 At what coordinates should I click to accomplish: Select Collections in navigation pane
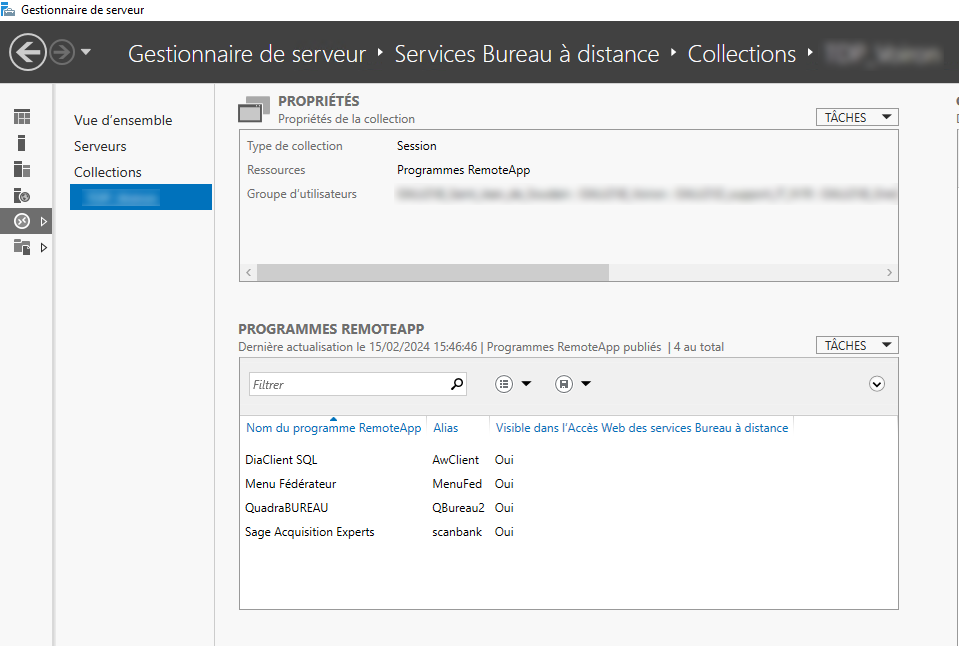(x=108, y=173)
